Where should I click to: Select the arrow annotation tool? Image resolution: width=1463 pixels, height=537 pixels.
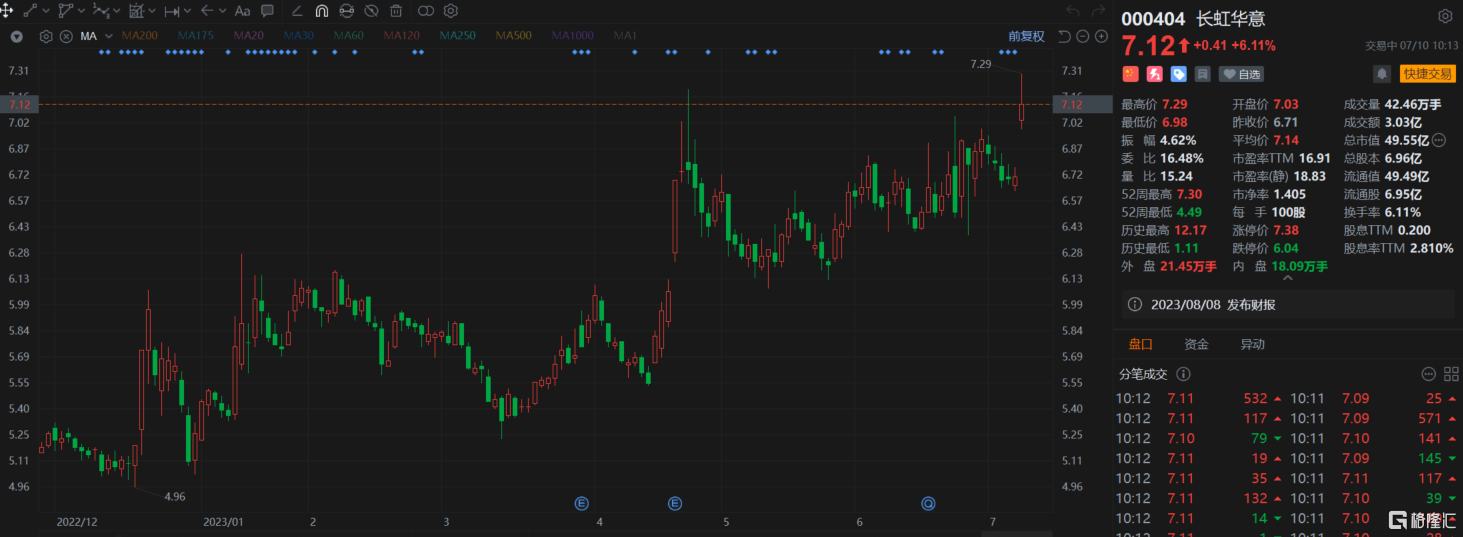click(x=207, y=11)
